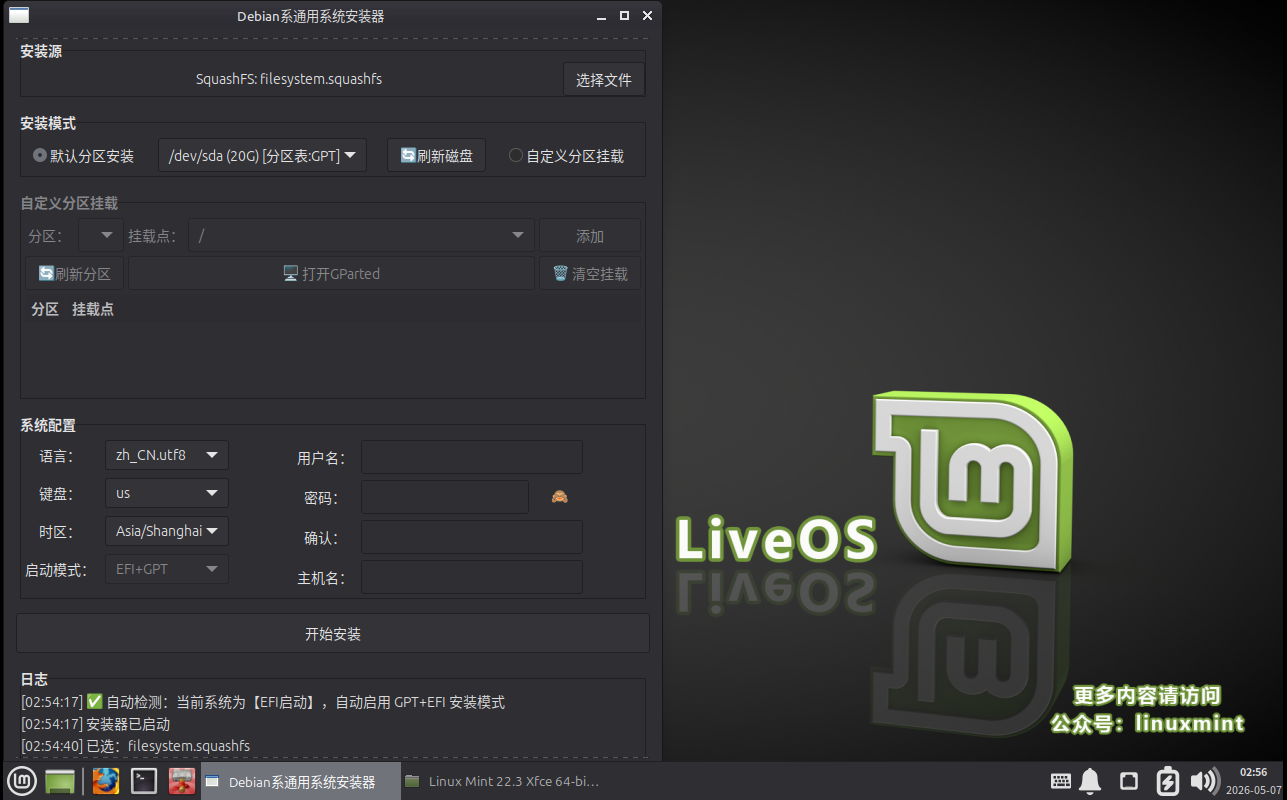The height and width of the screenshot is (800, 1287).
Task: Open the notification bell in system tray
Action: [x=1090, y=781]
